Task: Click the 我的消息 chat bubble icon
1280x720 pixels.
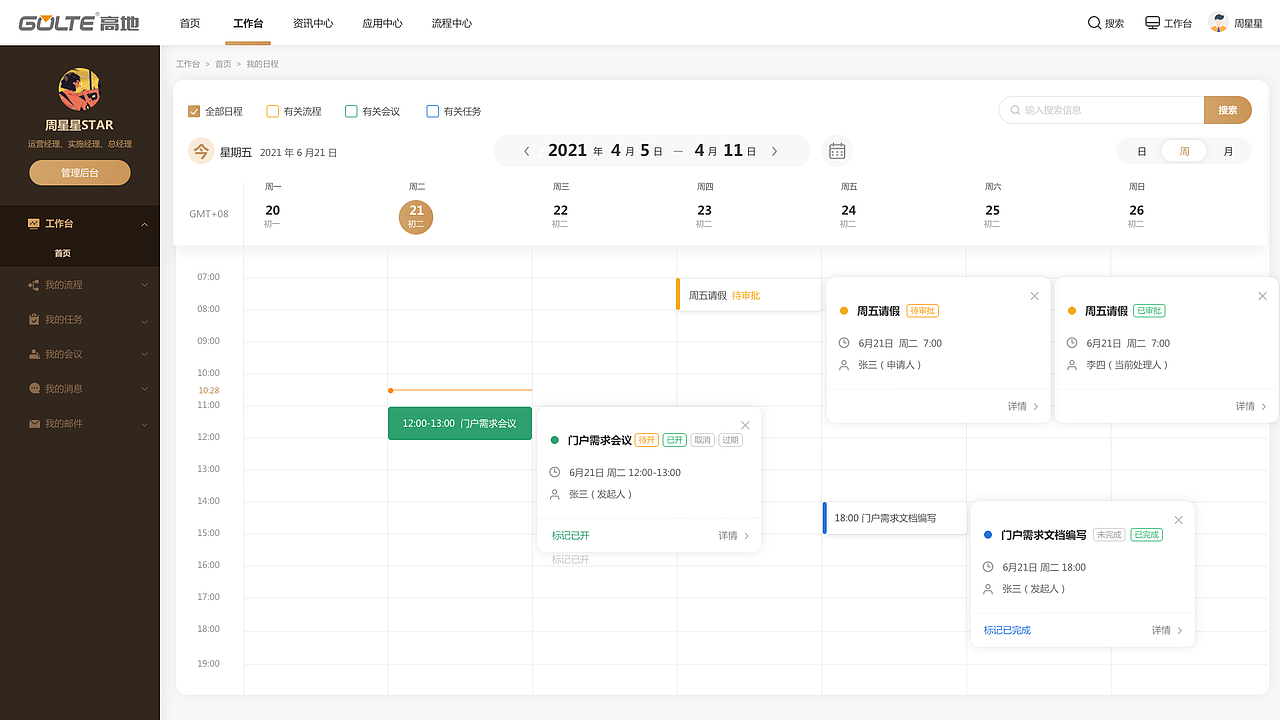Action: [34, 389]
